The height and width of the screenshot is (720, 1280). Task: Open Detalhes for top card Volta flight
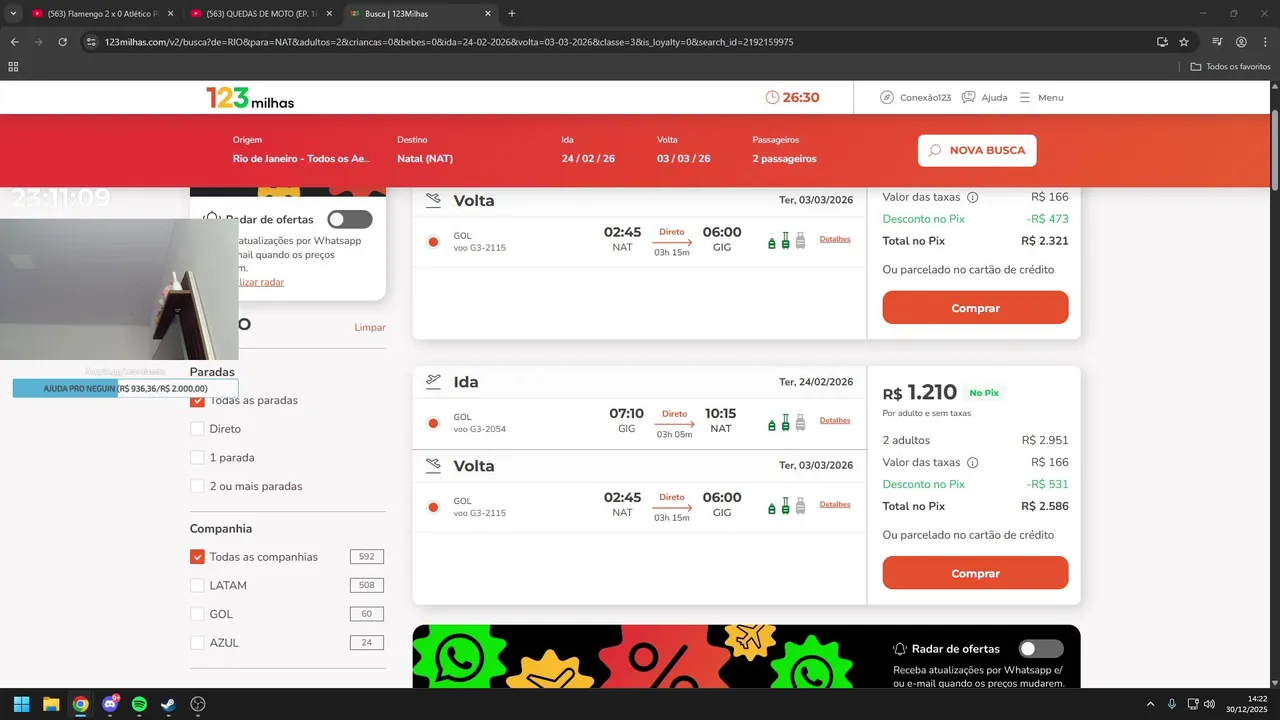coord(835,239)
